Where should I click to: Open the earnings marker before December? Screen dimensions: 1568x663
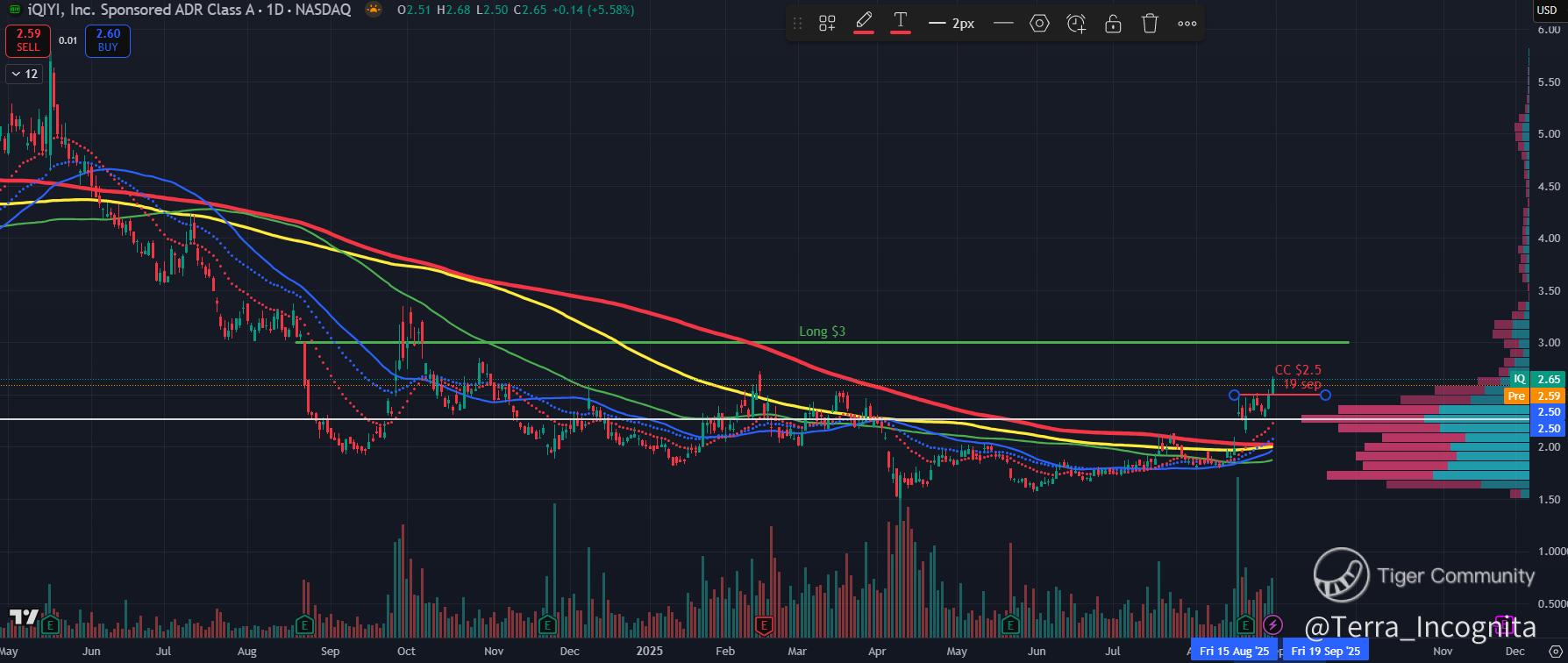(548, 624)
